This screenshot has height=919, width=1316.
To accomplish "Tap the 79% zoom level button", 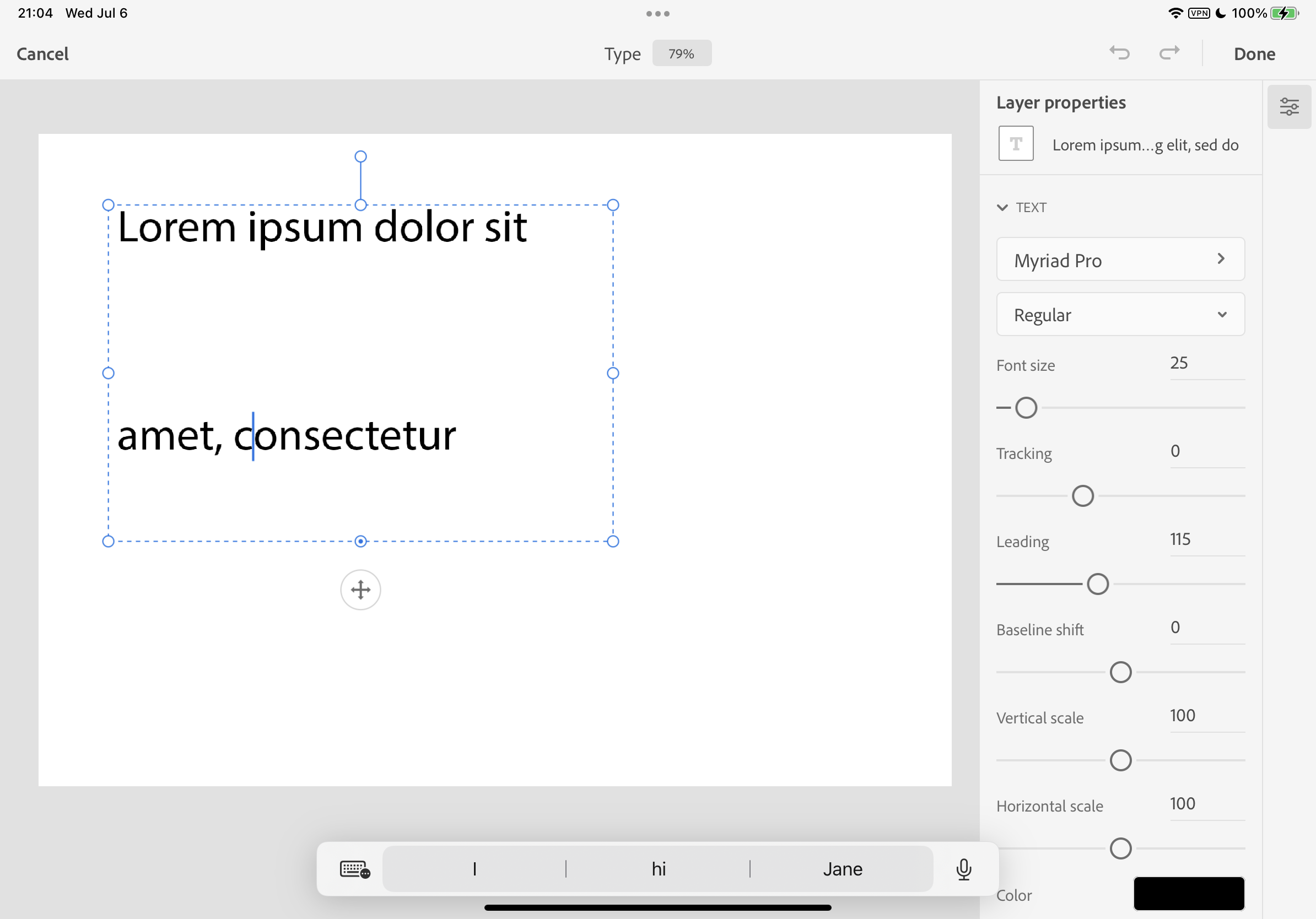I will (x=682, y=53).
